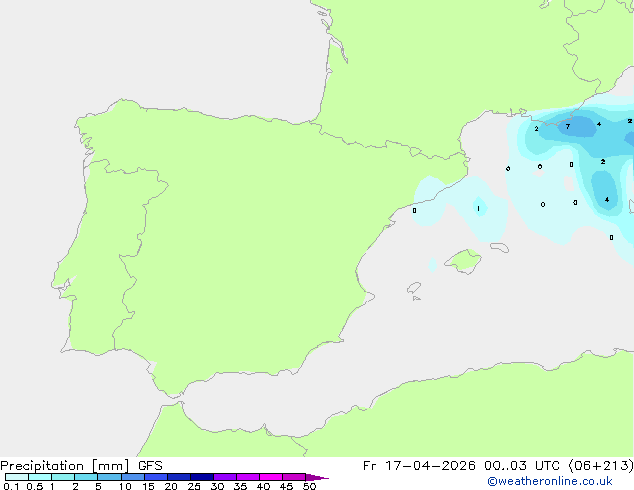Click the legend label '25'
634x490 pixels.
tap(194, 486)
